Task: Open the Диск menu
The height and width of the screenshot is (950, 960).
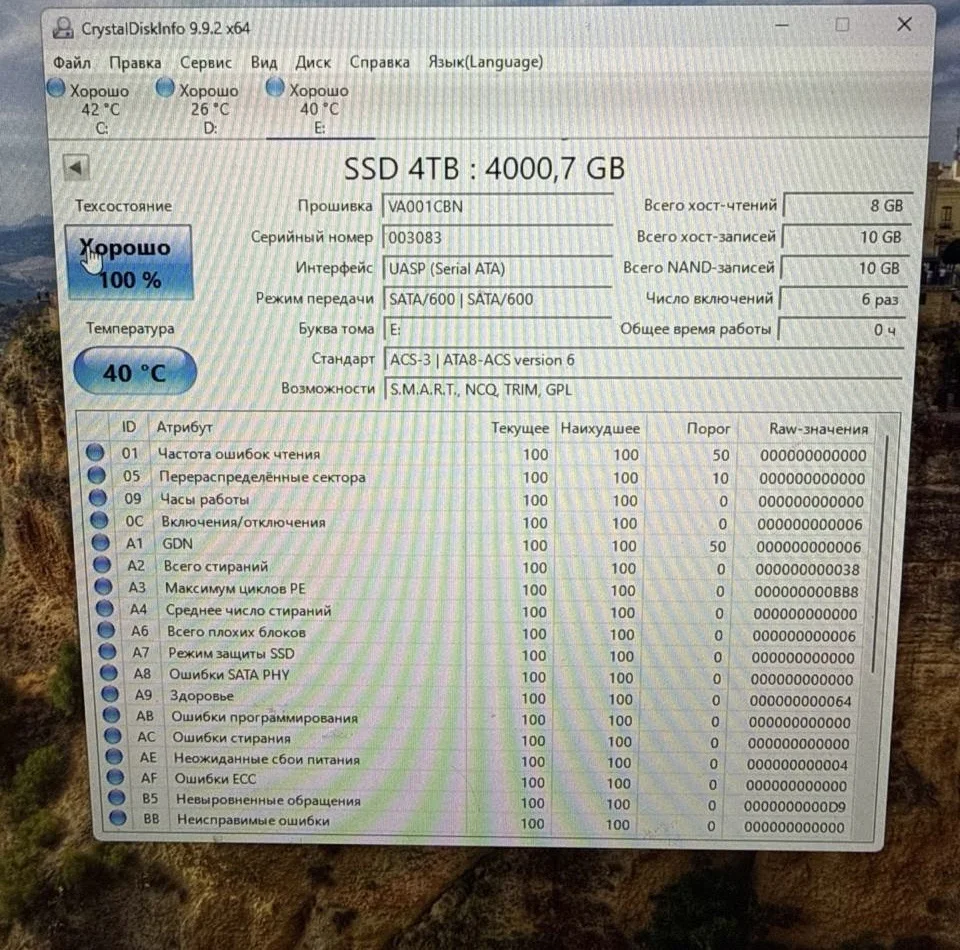Action: 313,62
